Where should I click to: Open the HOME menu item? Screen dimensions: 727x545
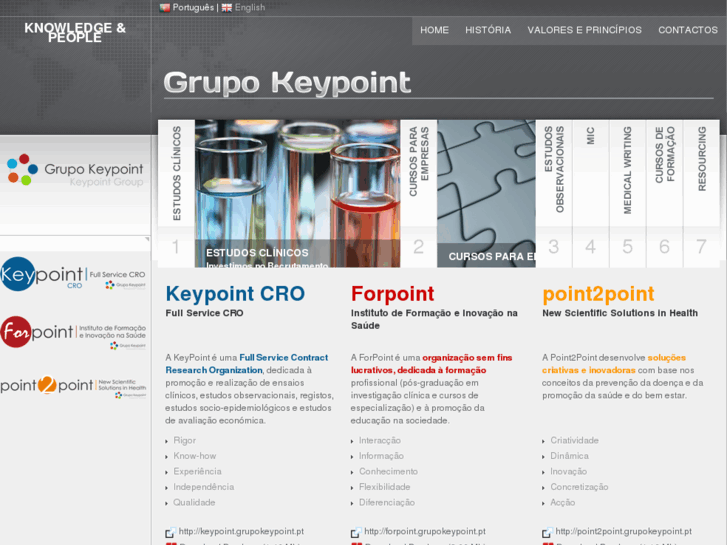[434, 30]
